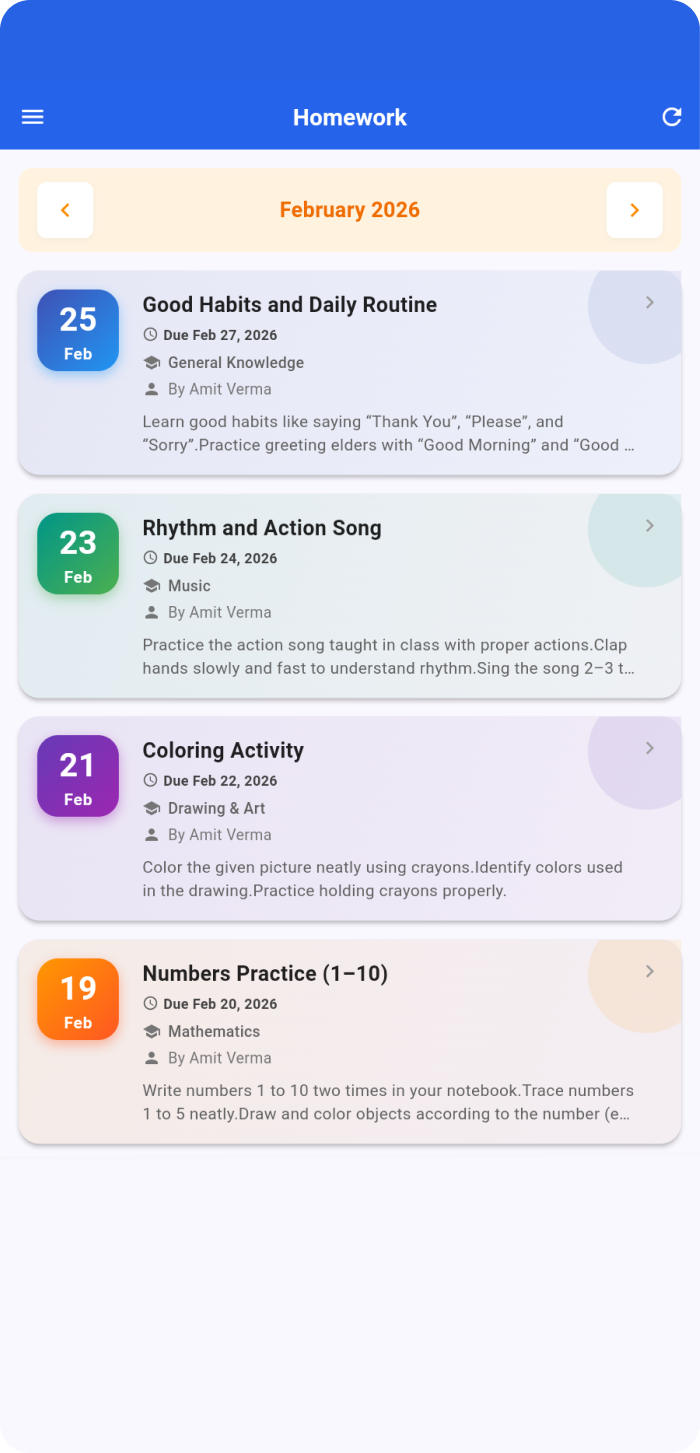Image resolution: width=700 pixels, height=1453 pixels.
Task: Go to the previous month
Action: click(64, 210)
